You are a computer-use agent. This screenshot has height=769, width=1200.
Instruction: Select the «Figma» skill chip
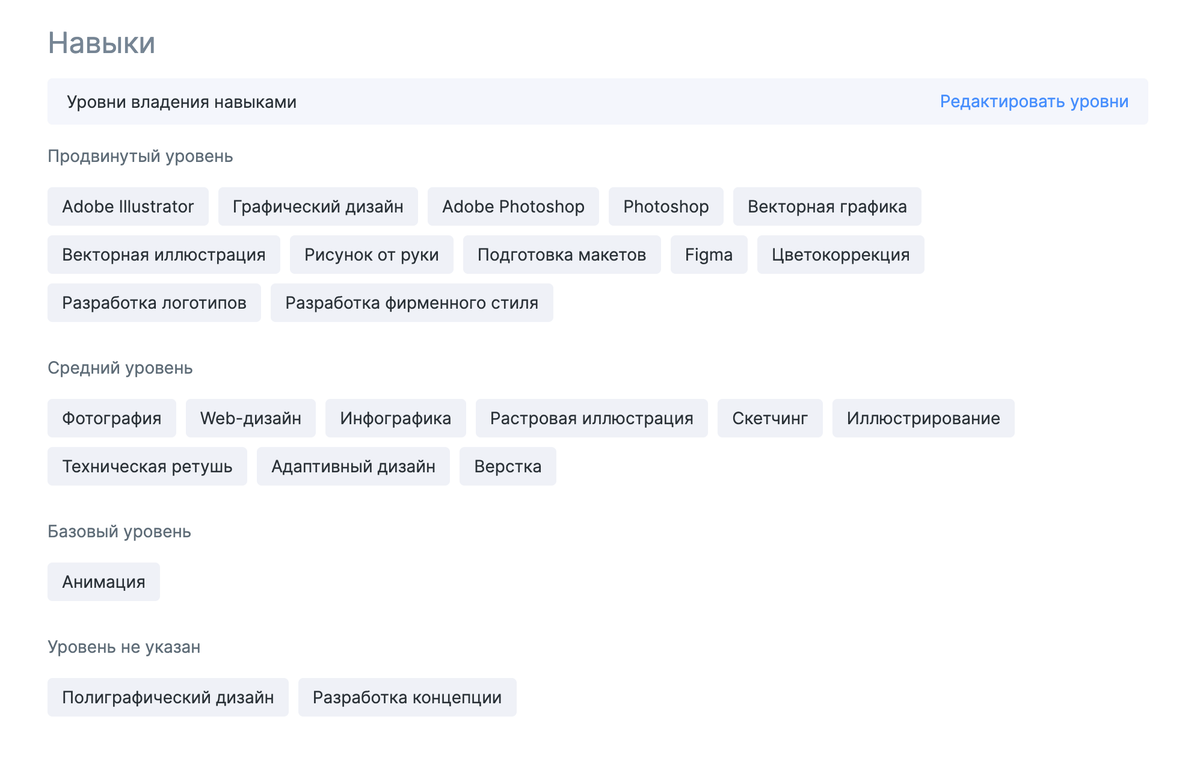pos(709,254)
